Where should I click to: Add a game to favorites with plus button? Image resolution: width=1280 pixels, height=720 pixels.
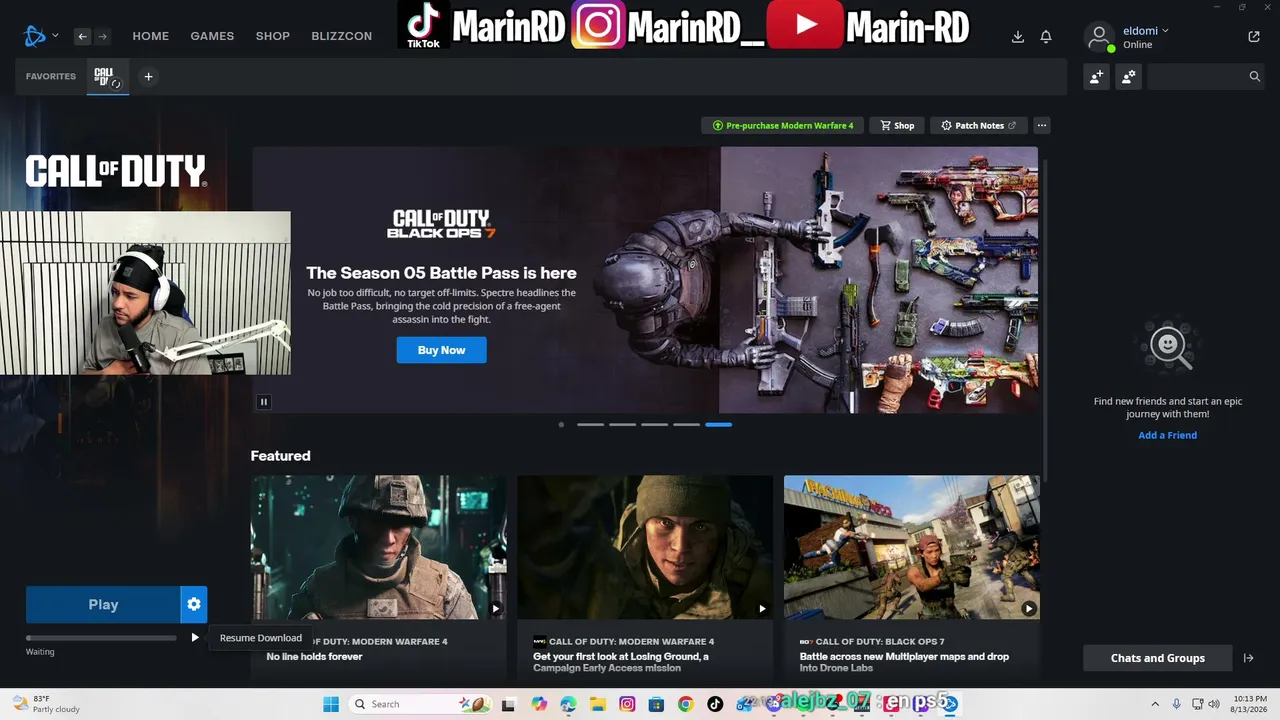coord(148,77)
